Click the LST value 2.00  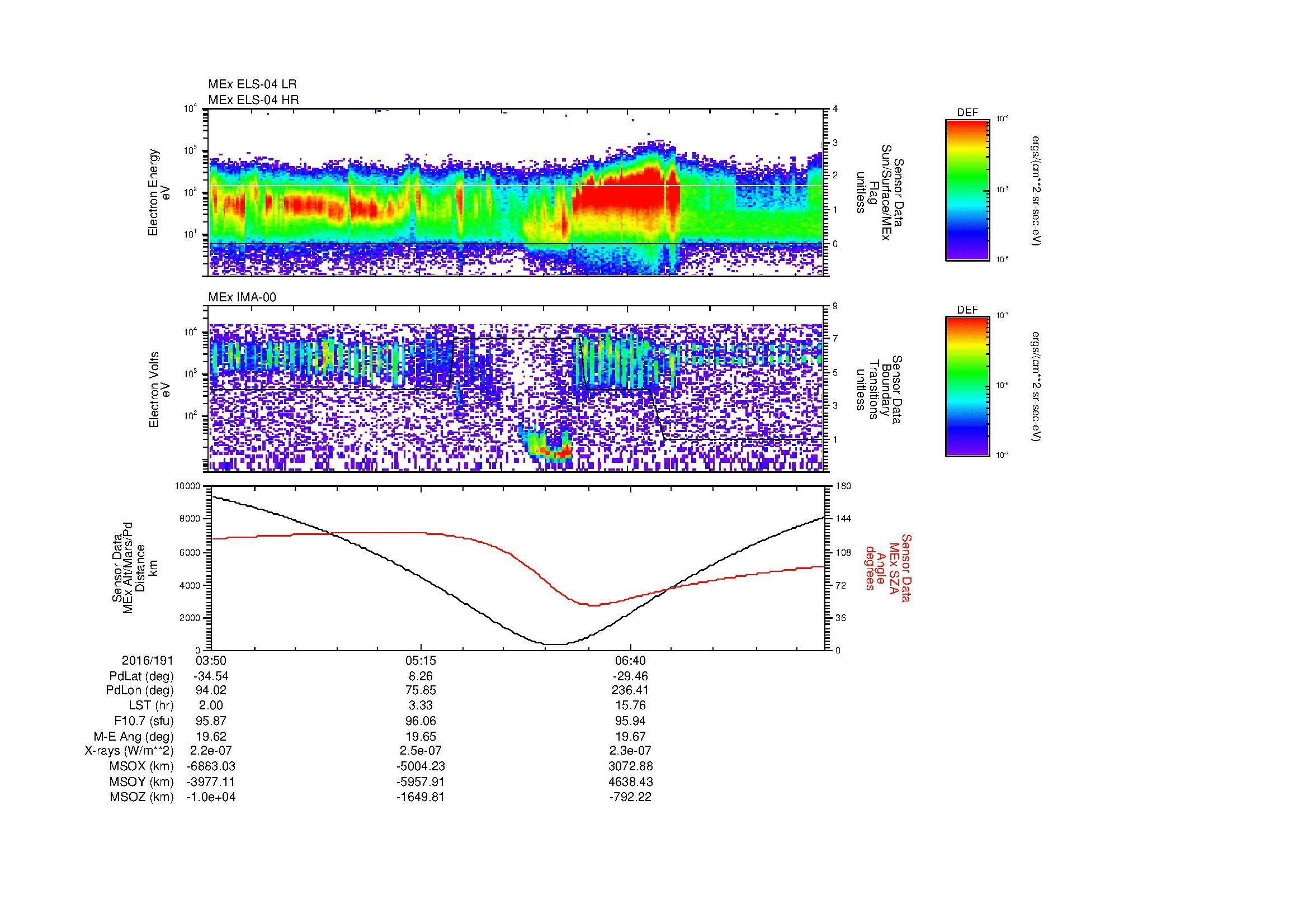coord(211,706)
